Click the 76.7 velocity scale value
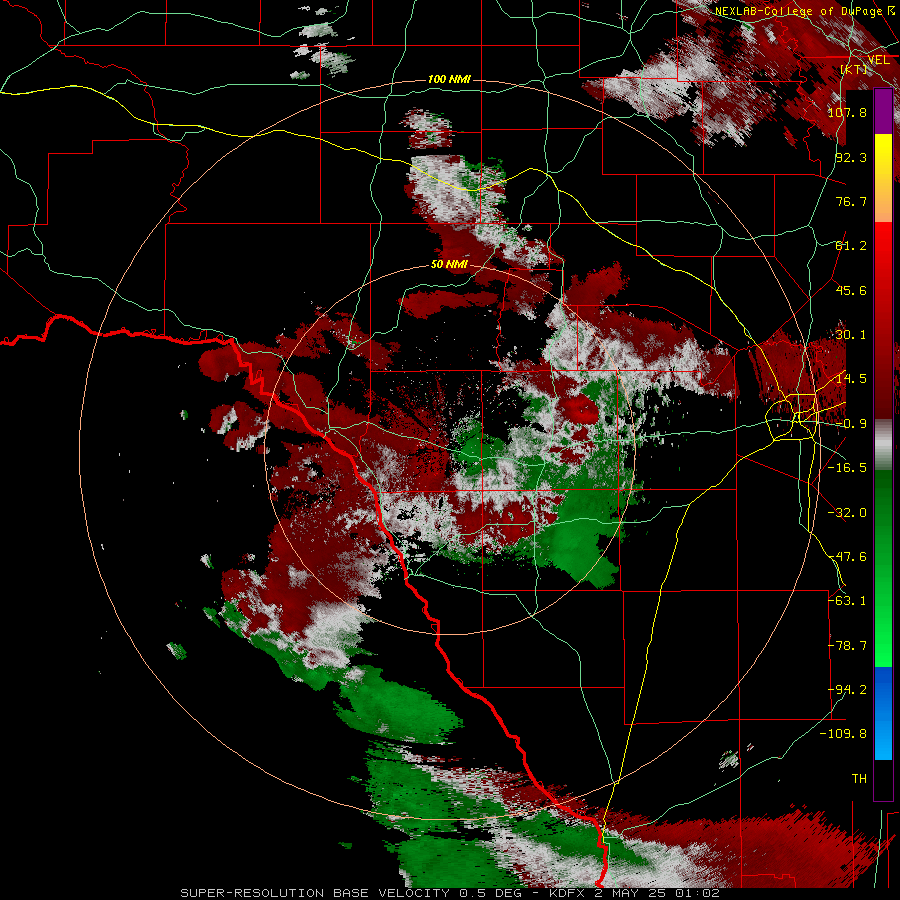The width and height of the screenshot is (900, 900). click(x=851, y=201)
